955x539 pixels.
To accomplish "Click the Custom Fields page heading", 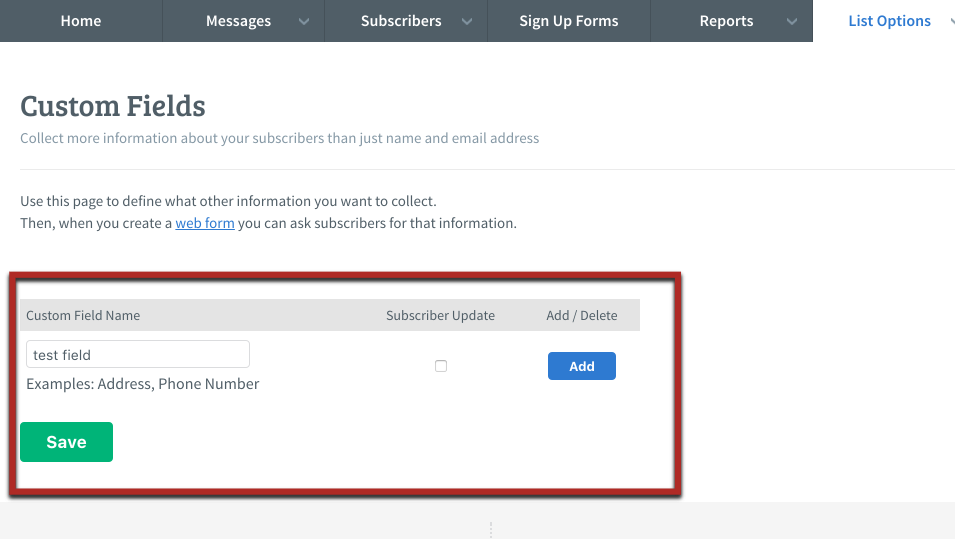I will (x=113, y=106).
